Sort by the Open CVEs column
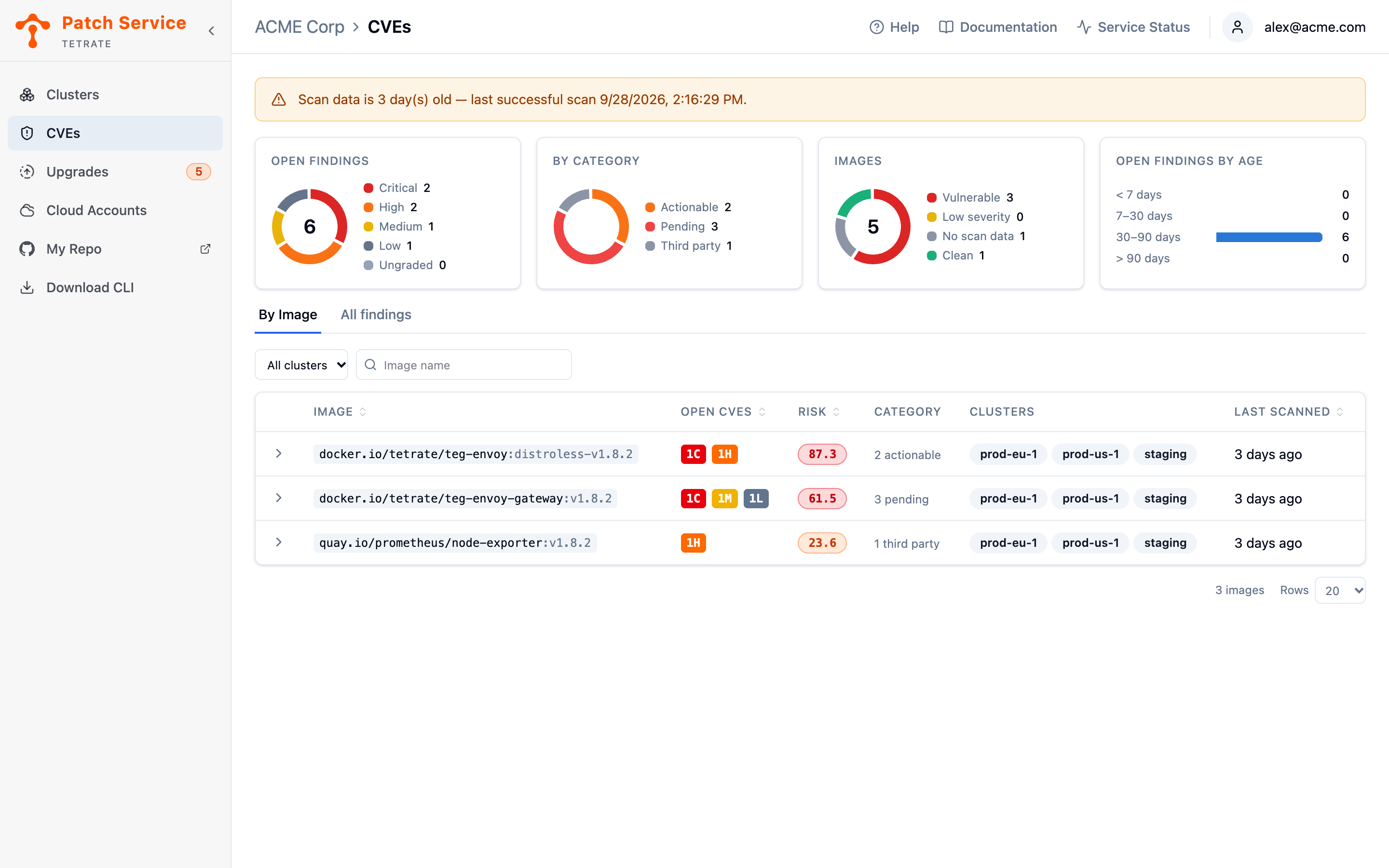 pyautogui.click(x=722, y=412)
